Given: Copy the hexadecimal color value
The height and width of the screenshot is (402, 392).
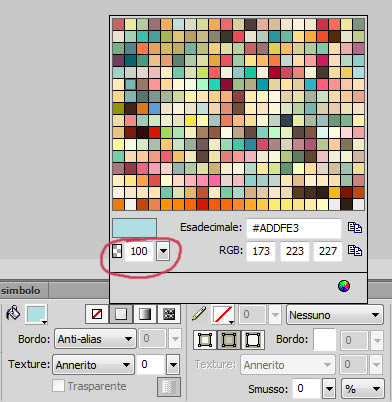Looking at the screenshot, I should (355, 228).
